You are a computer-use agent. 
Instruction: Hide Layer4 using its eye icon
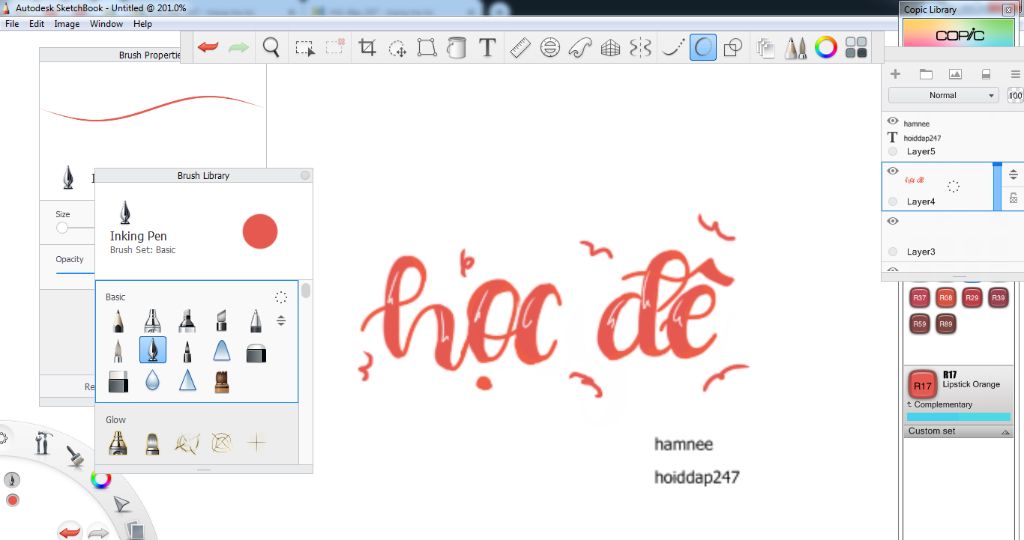(x=893, y=171)
